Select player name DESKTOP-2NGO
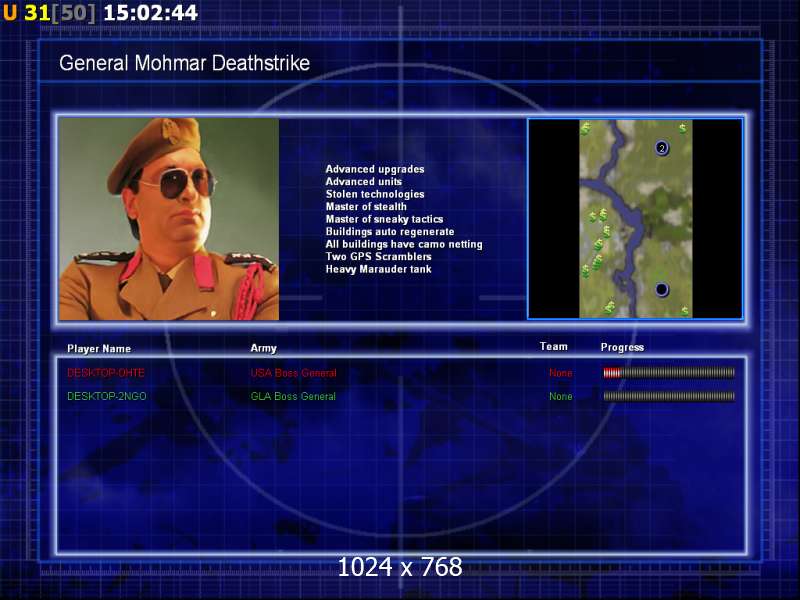Image resolution: width=800 pixels, height=600 pixels. pyautogui.click(x=107, y=396)
